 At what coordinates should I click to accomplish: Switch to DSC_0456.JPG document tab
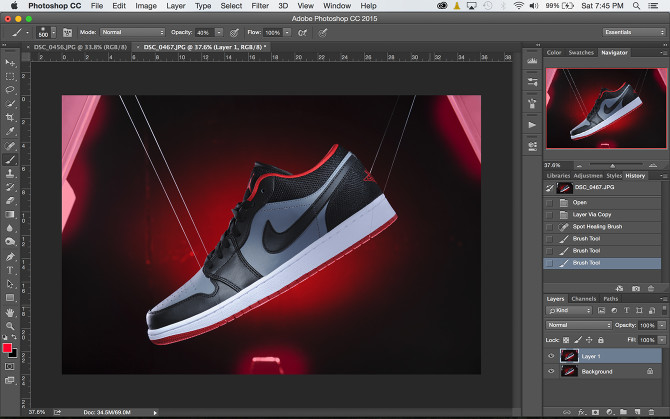pyautogui.click(x=80, y=47)
